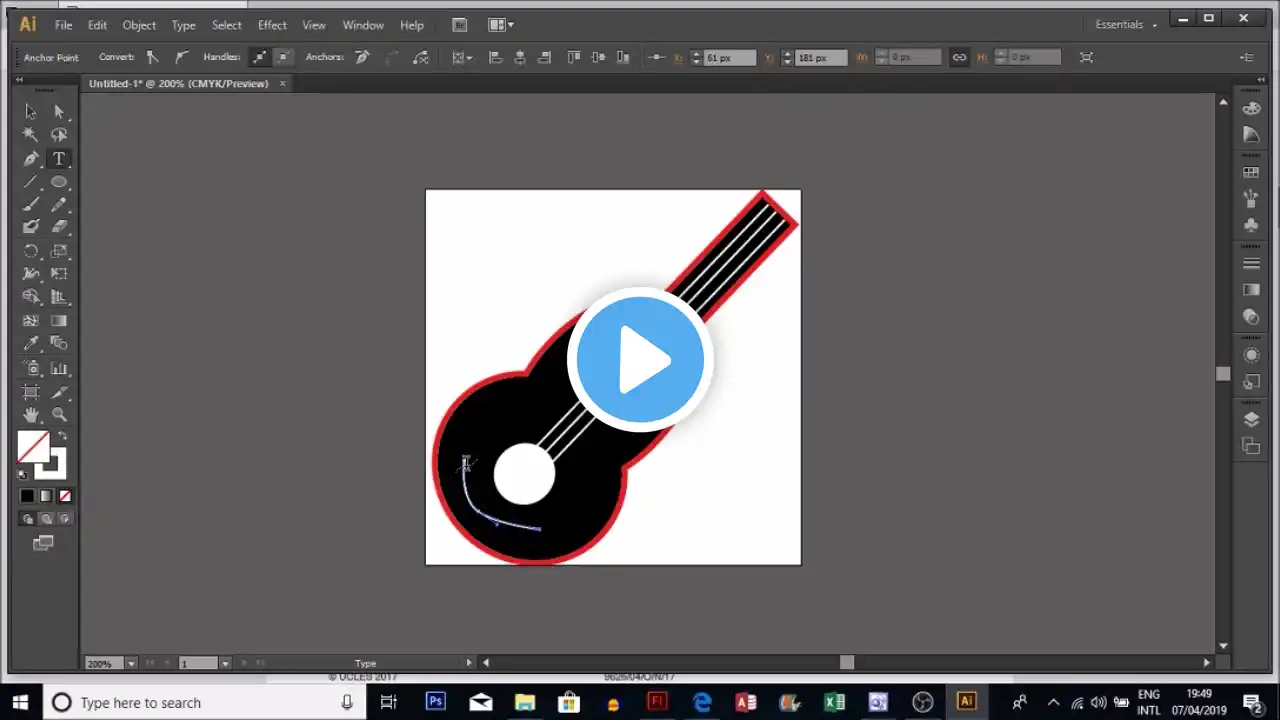The width and height of the screenshot is (1280, 720).
Task: Open the zoom level dropdown
Action: coord(130,663)
